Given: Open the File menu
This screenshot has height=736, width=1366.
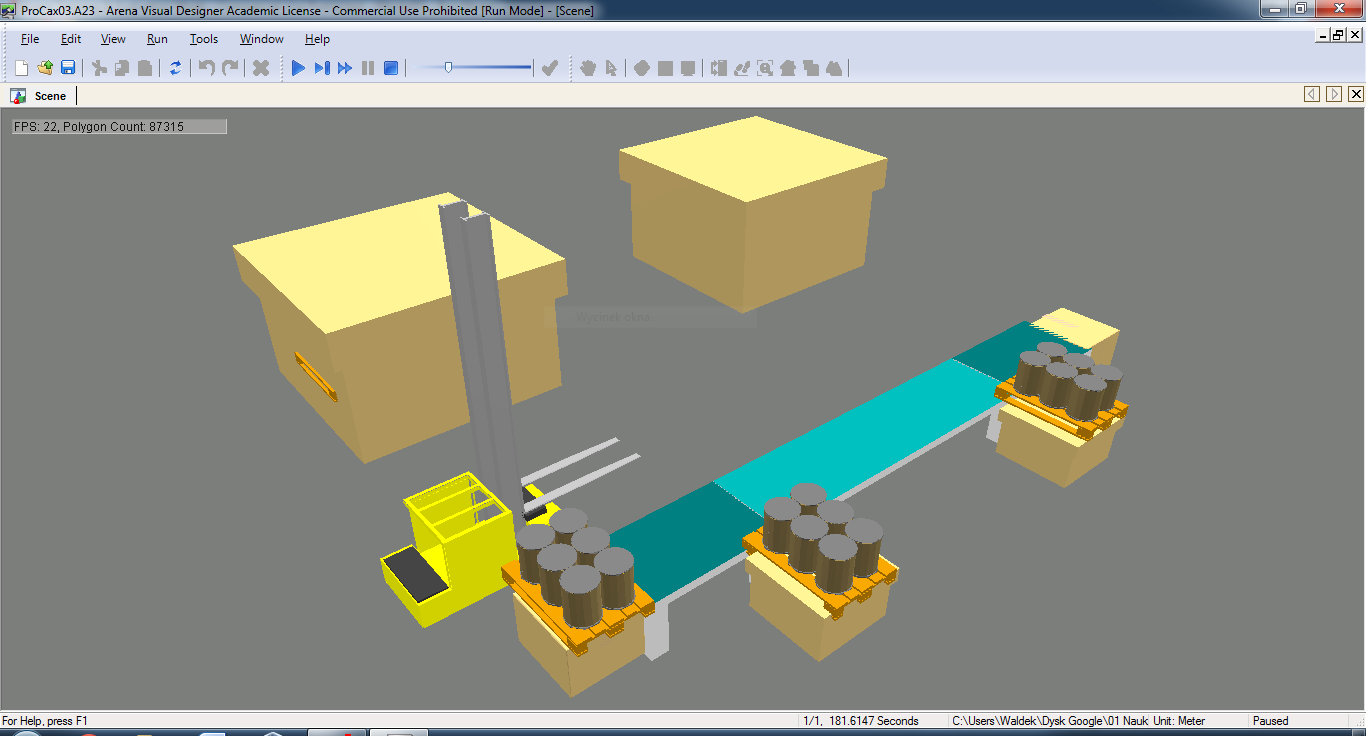Looking at the screenshot, I should 30,39.
